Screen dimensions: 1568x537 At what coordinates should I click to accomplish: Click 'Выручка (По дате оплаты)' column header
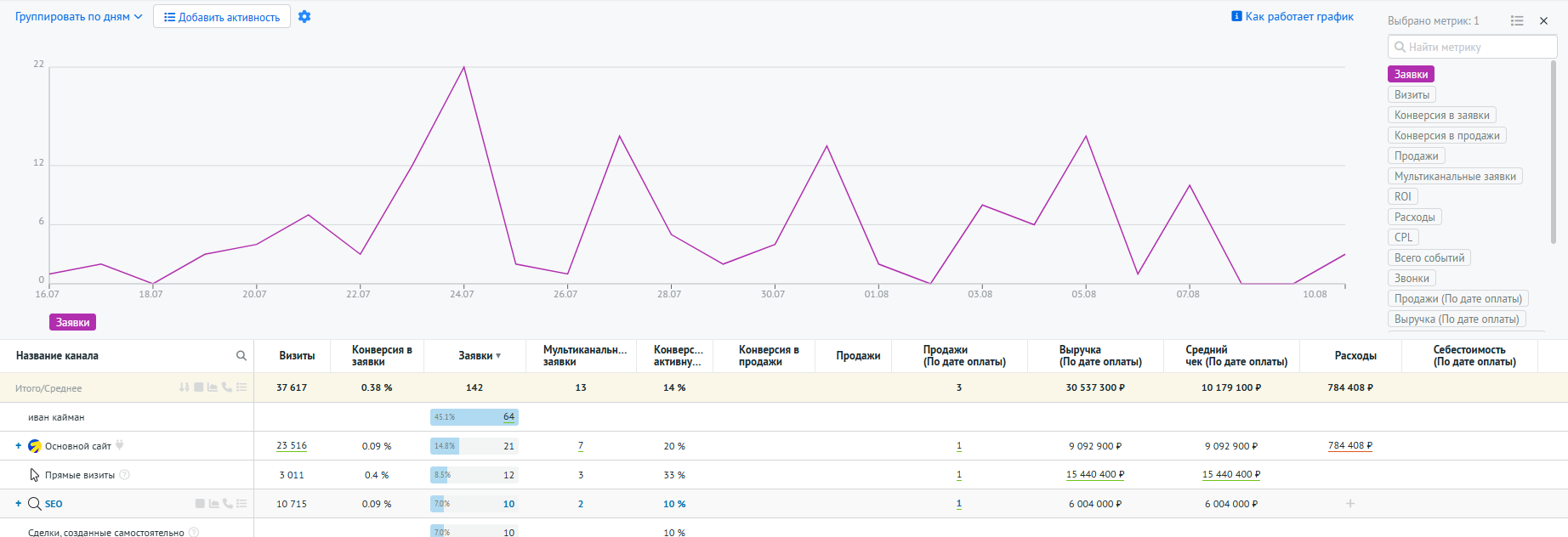click(1100, 356)
